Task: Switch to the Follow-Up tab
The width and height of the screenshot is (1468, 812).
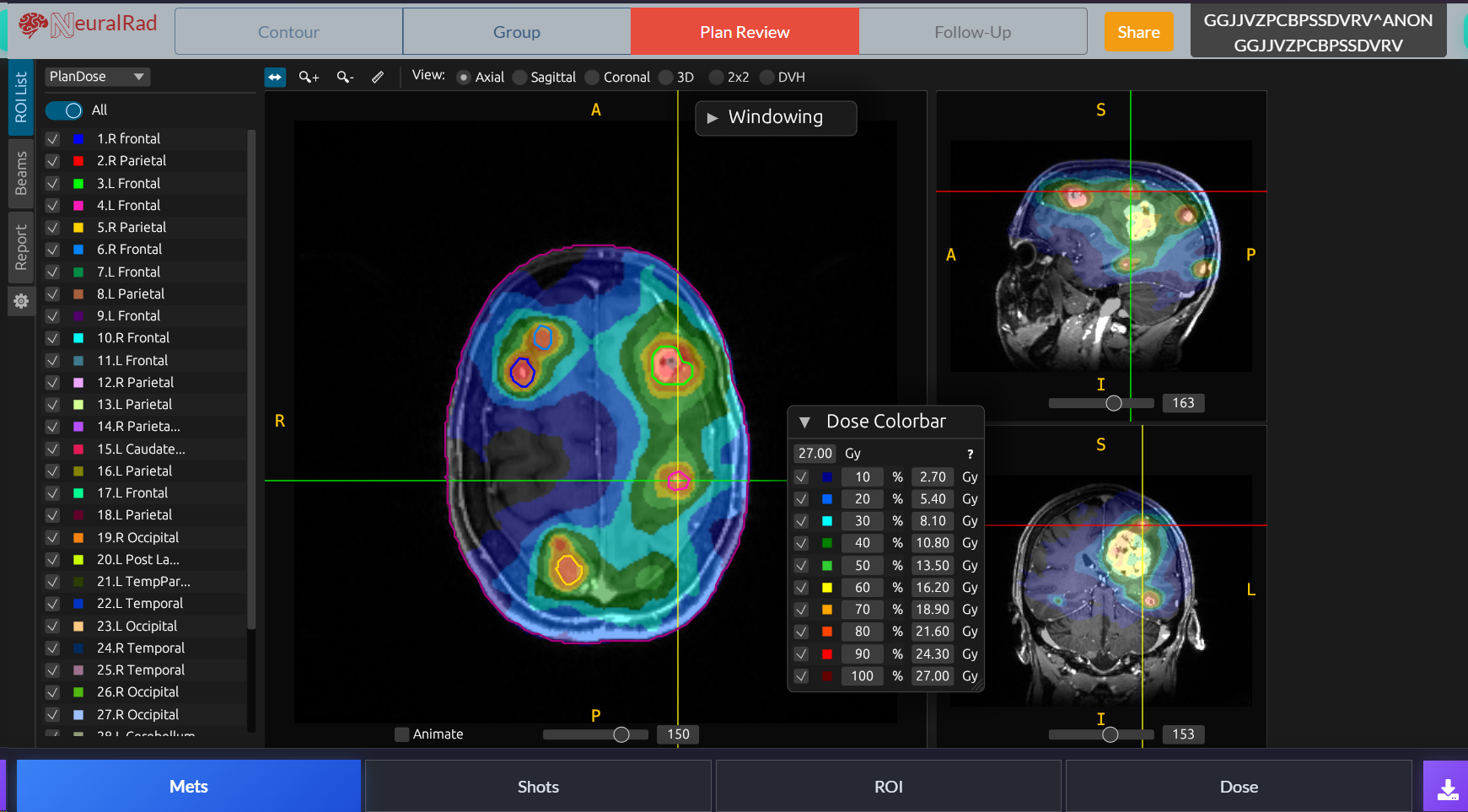Action: pyautogui.click(x=972, y=31)
